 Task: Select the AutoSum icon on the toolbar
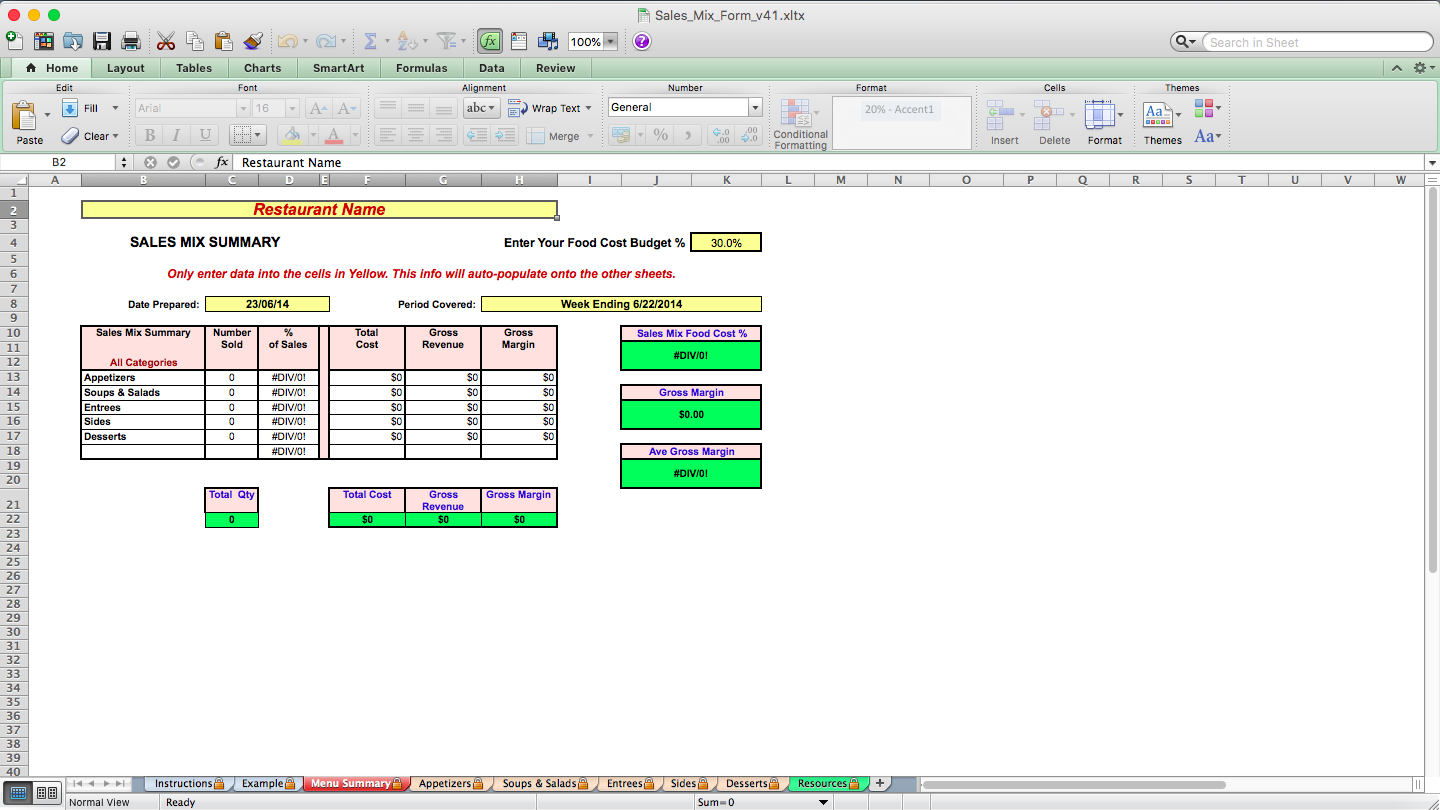coord(370,41)
